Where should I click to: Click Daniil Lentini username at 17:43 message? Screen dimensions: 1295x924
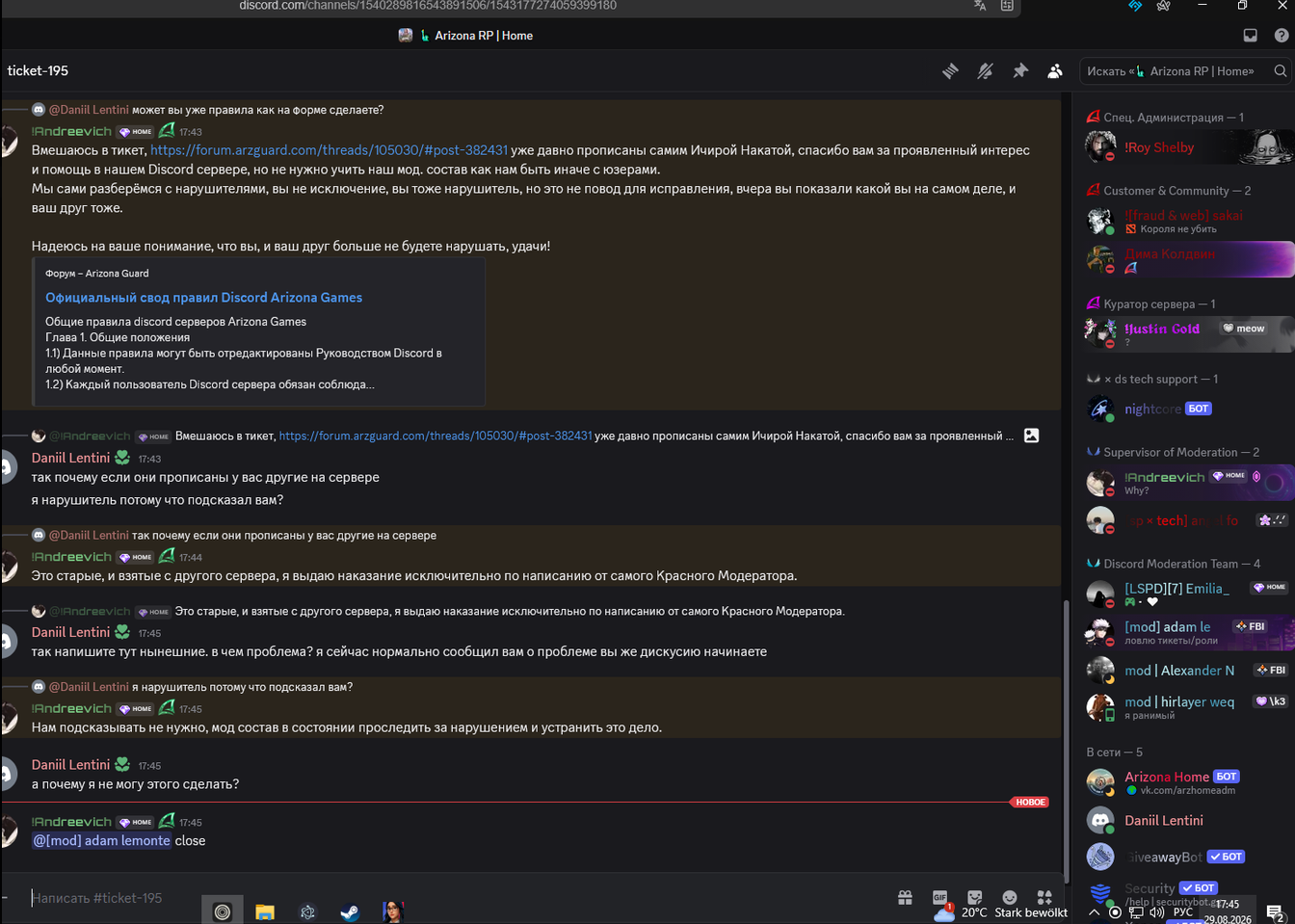[70, 458]
